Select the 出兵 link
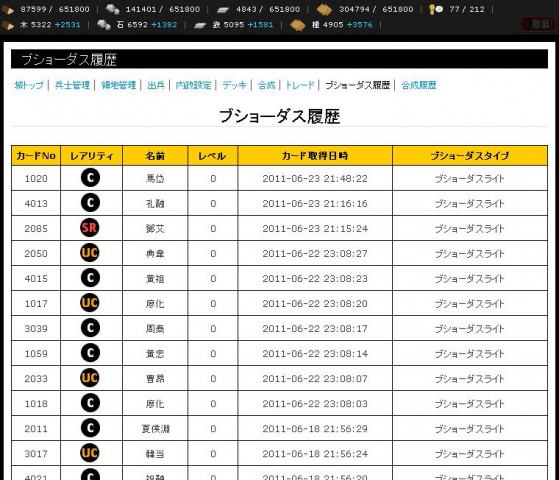The width and height of the screenshot is (559, 480). tap(156, 85)
